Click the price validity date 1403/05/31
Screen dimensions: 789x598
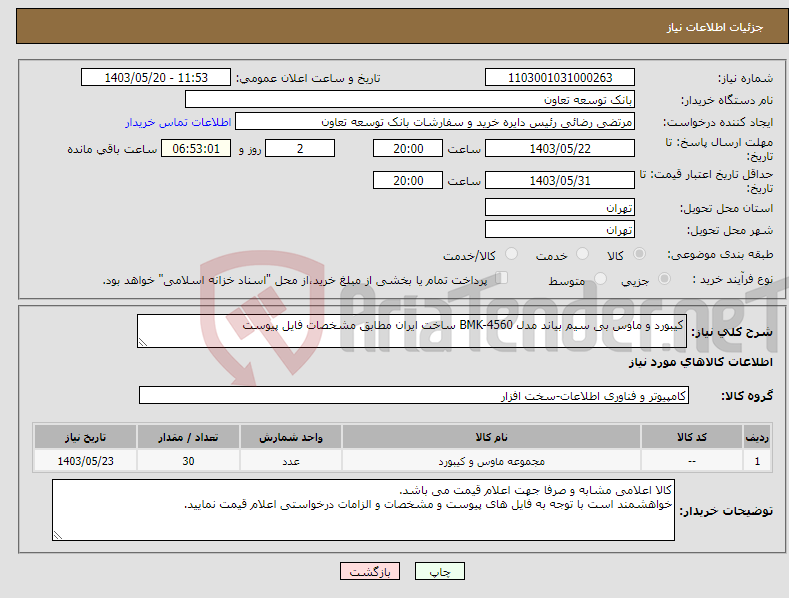[560, 180]
